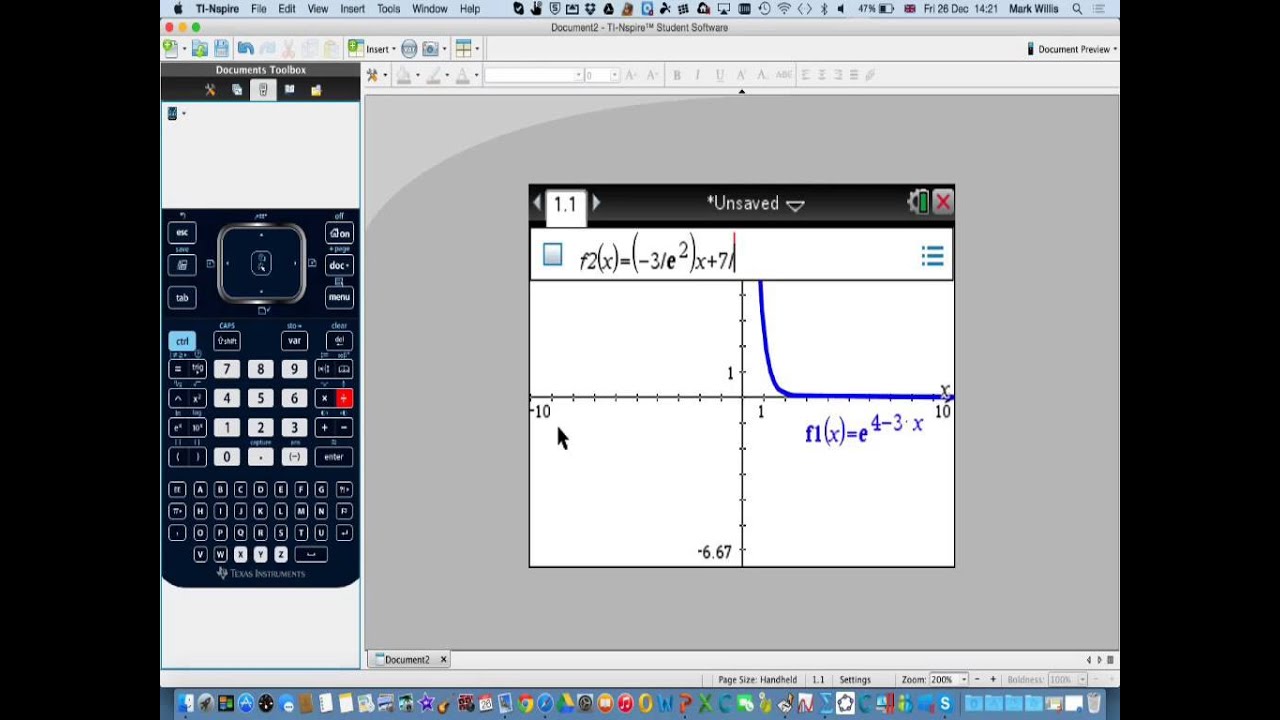
Task: Click the camera screen capture icon
Action: 430,48
